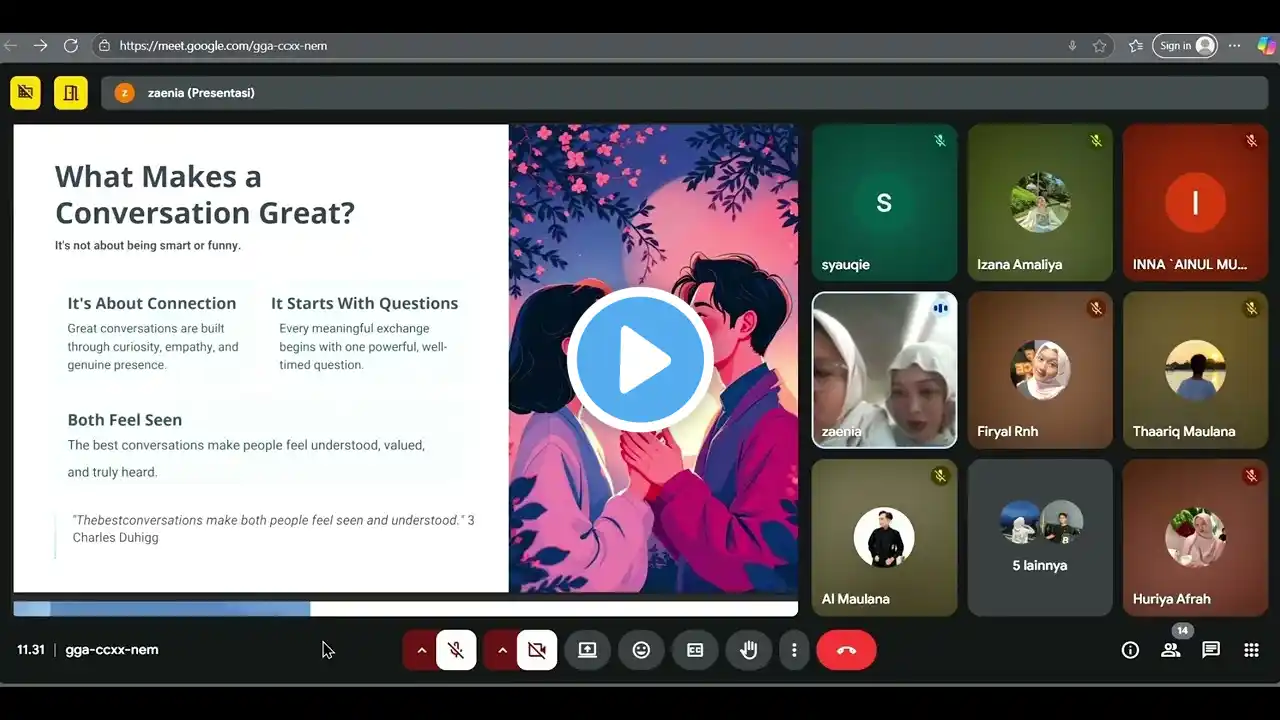Focus the meet.google.com address bar URL
This screenshot has height=720, width=1280.
tap(223, 46)
